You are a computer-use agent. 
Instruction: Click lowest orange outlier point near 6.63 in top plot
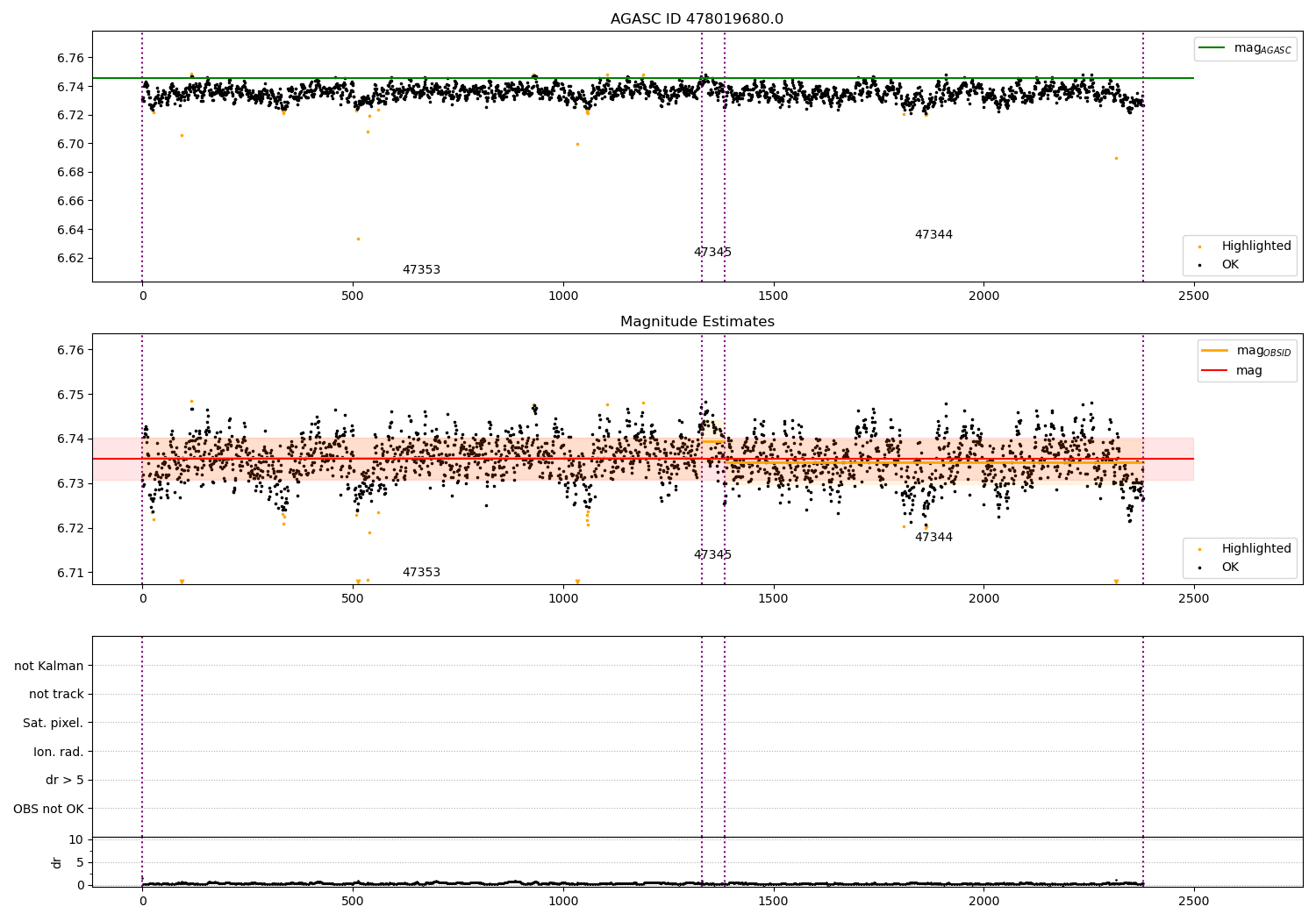358,239
